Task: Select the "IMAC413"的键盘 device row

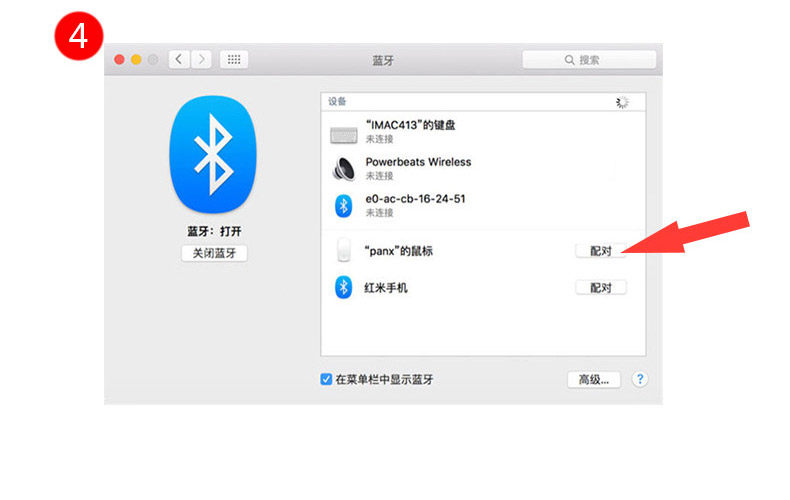Action: [483, 132]
